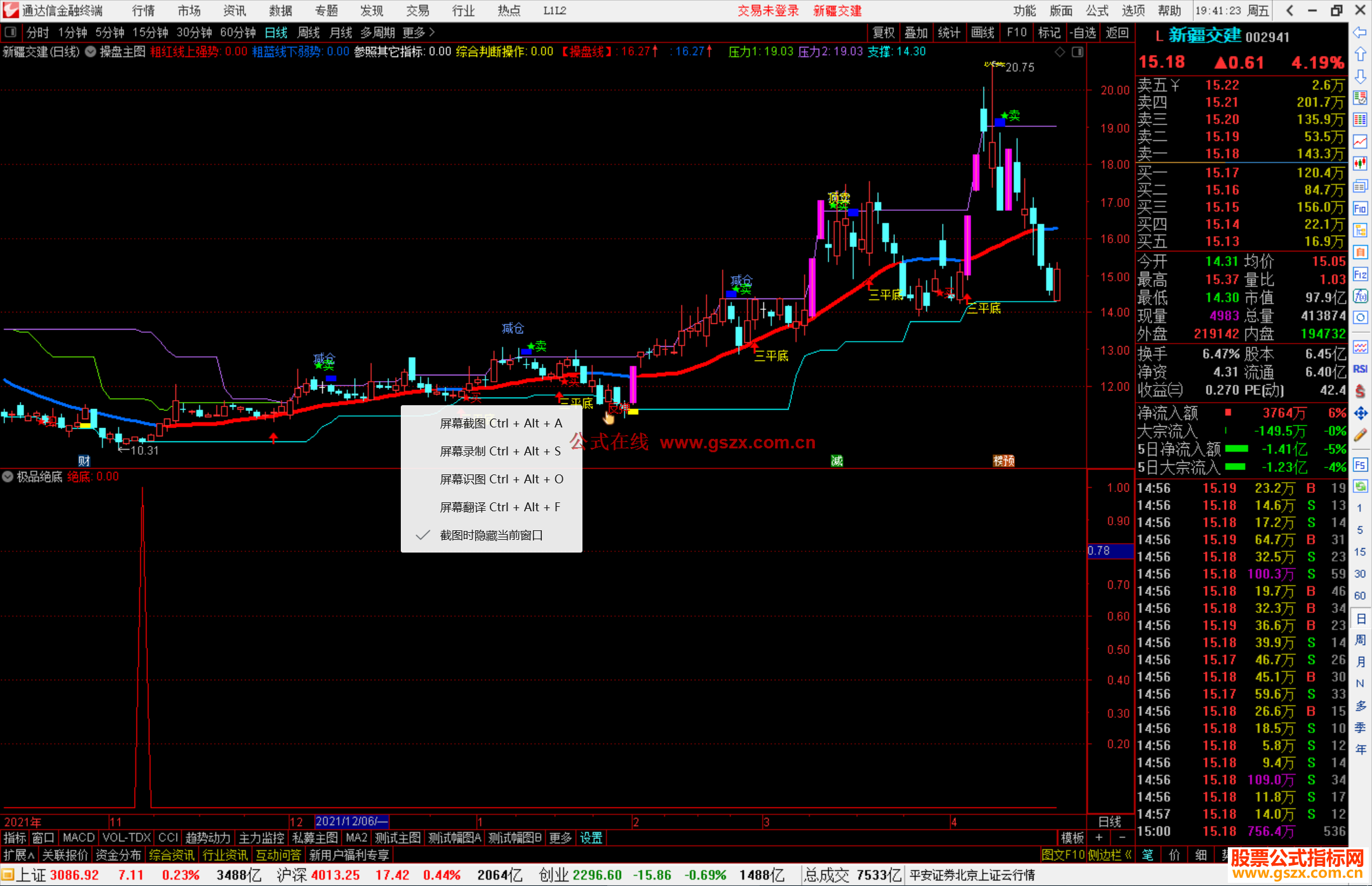The width and height of the screenshot is (1372, 886).
Task: Click the left chevron in title bar
Action: point(1289,10)
